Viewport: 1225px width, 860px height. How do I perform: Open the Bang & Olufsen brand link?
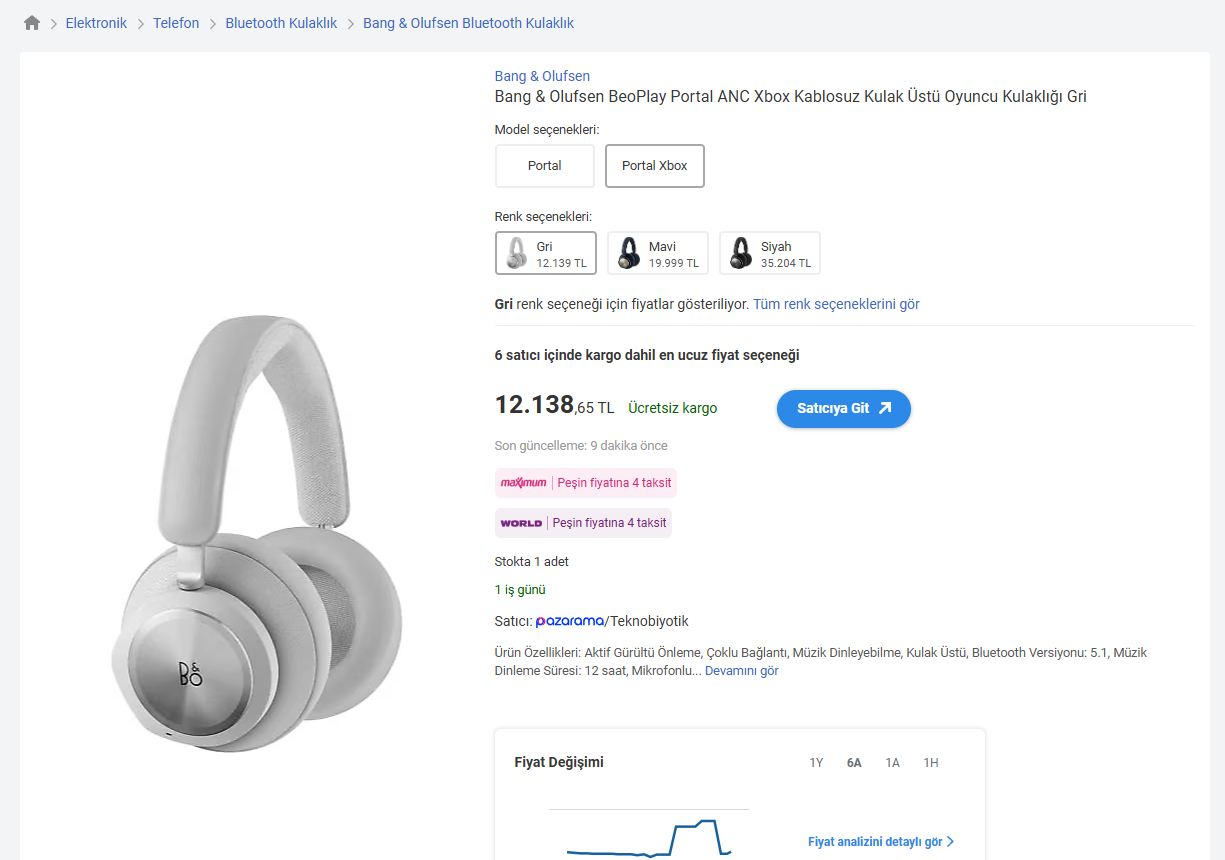pyautogui.click(x=542, y=76)
